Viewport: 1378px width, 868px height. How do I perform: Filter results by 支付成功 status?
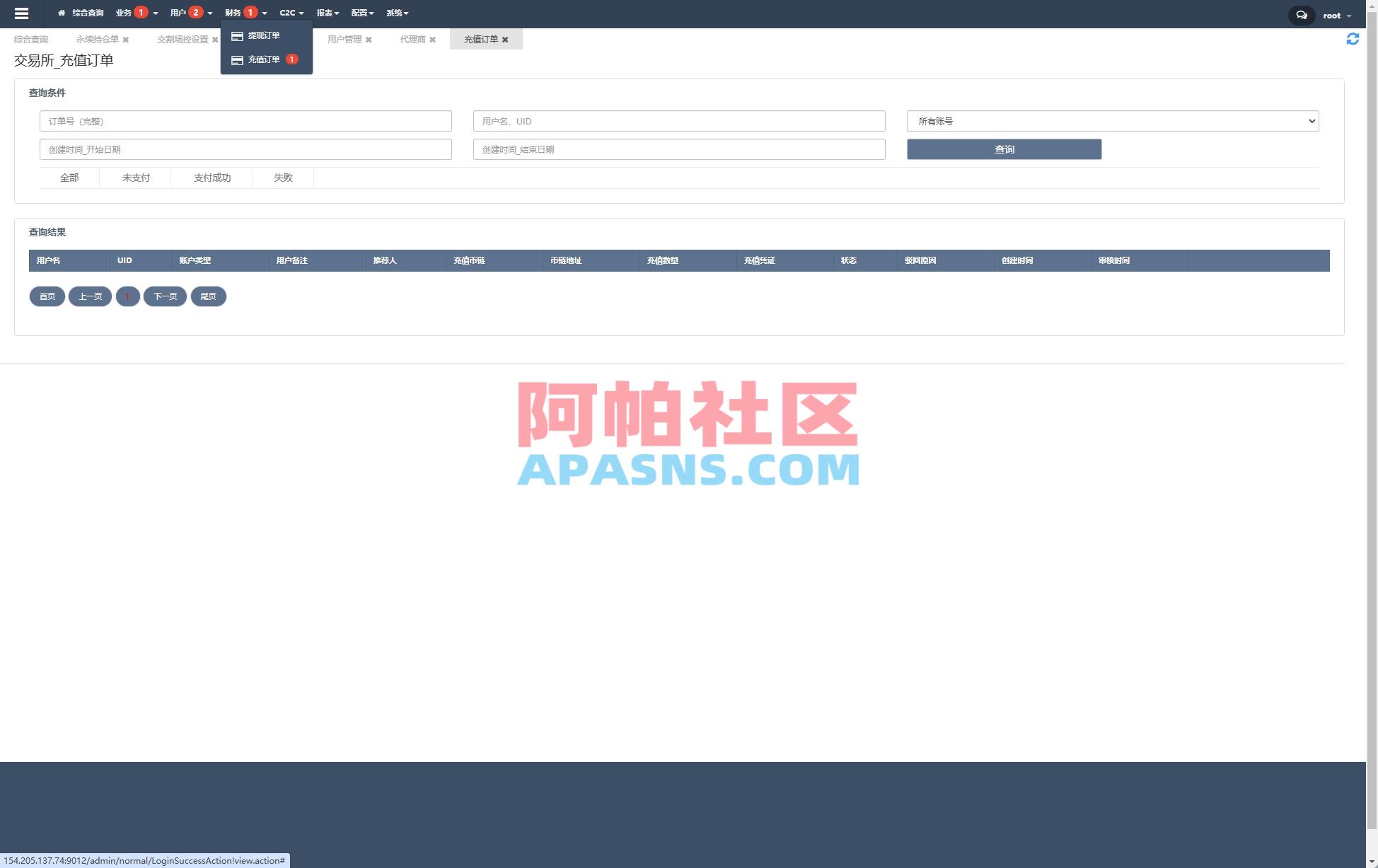pyautogui.click(x=212, y=178)
